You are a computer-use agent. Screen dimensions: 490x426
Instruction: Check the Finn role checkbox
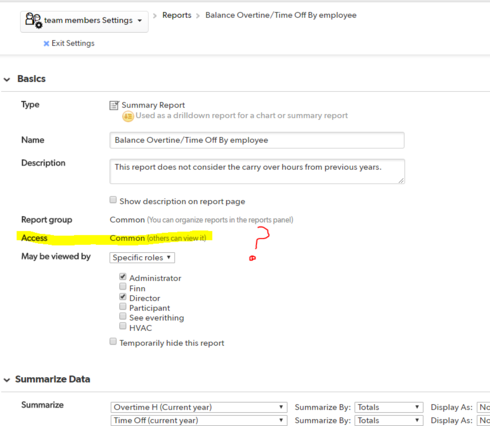pos(123,286)
